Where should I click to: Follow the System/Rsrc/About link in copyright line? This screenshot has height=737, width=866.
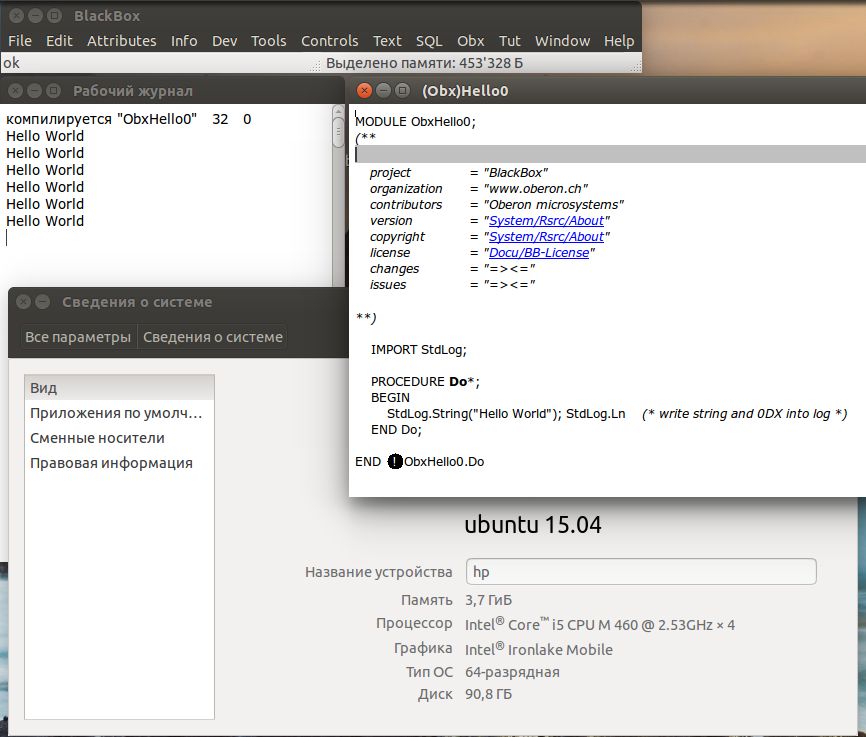coord(546,236)
